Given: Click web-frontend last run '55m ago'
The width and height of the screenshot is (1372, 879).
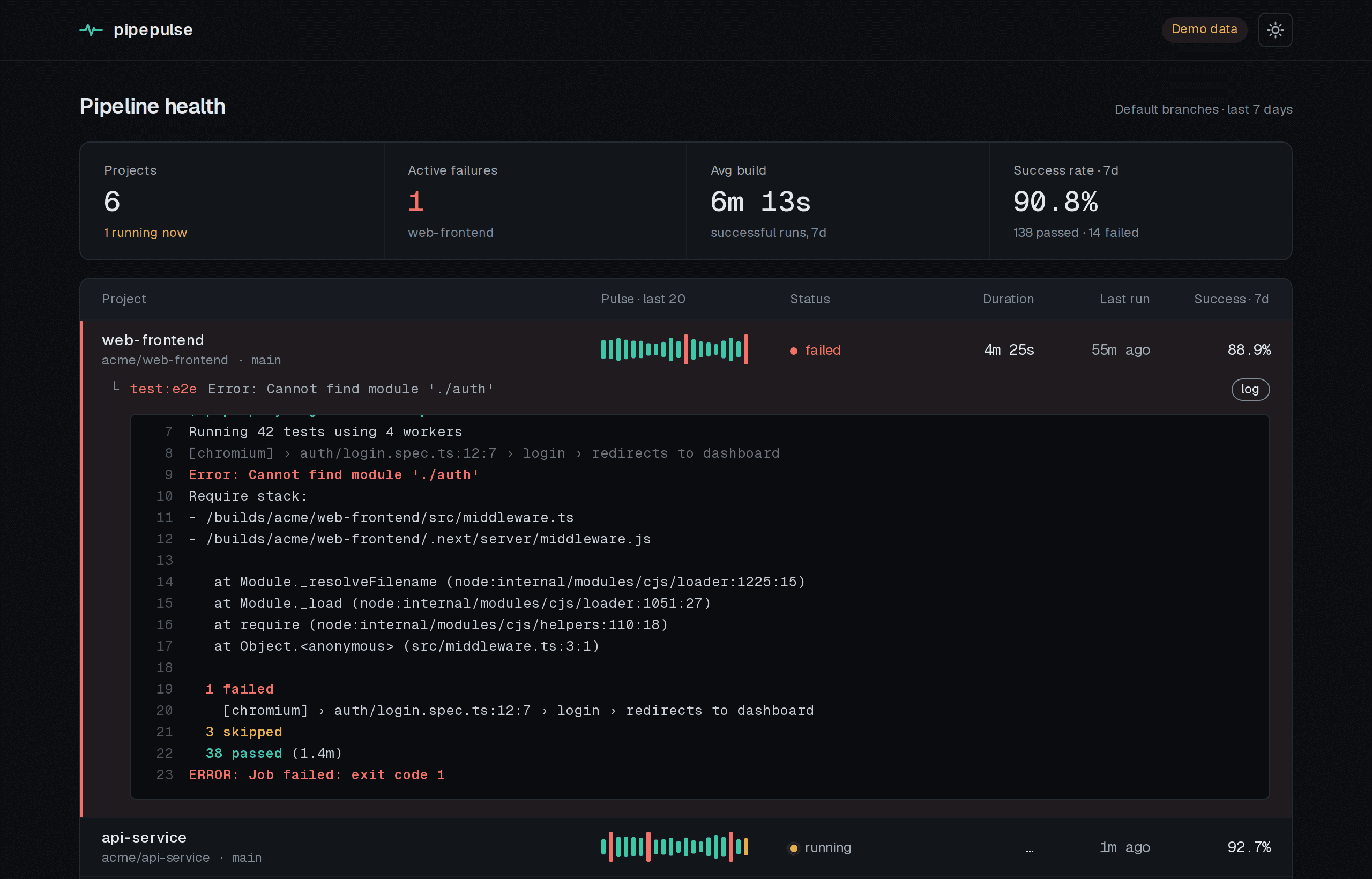Looking at the screenshot, I should [1120, 350].
